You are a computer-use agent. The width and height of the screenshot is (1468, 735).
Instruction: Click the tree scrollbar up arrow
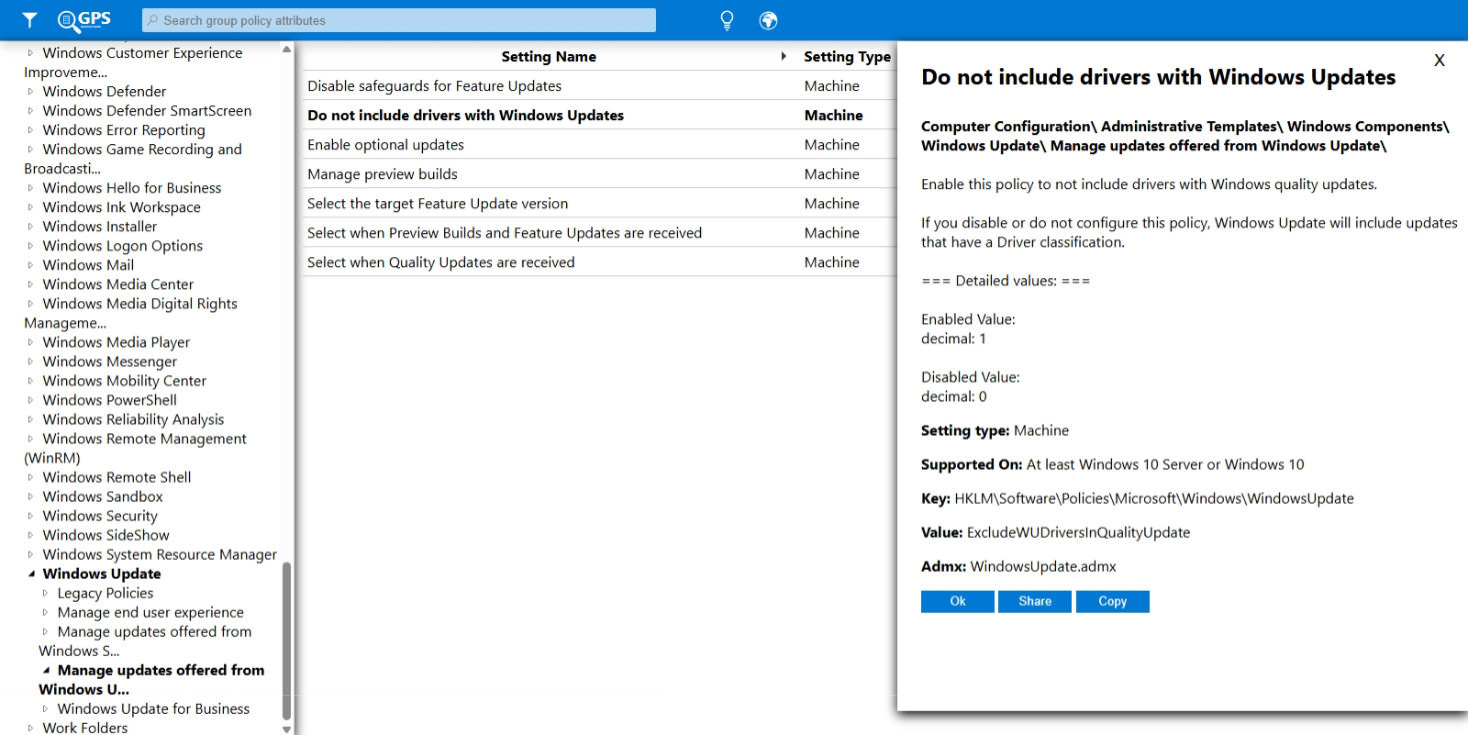point(287,49)
